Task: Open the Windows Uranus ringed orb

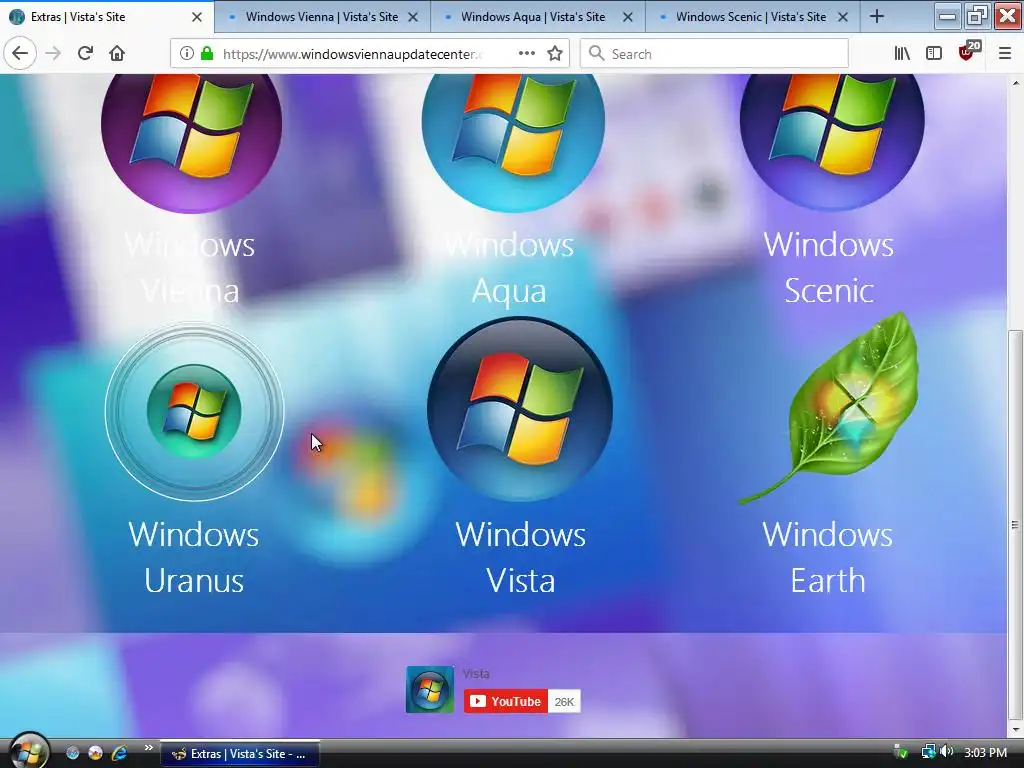Action: point(194,411)
